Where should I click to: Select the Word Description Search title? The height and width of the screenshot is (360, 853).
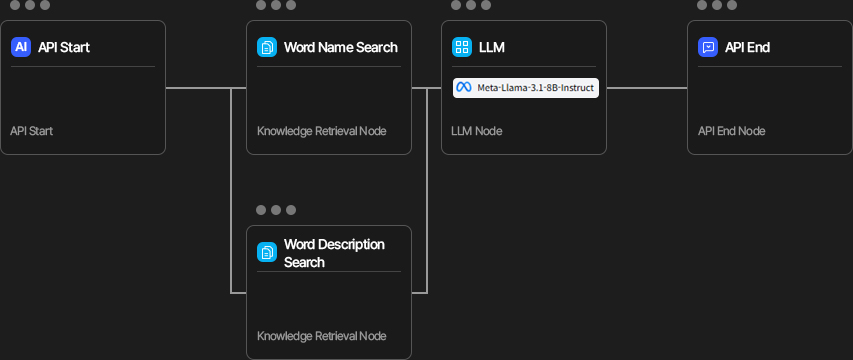point(334,253)
